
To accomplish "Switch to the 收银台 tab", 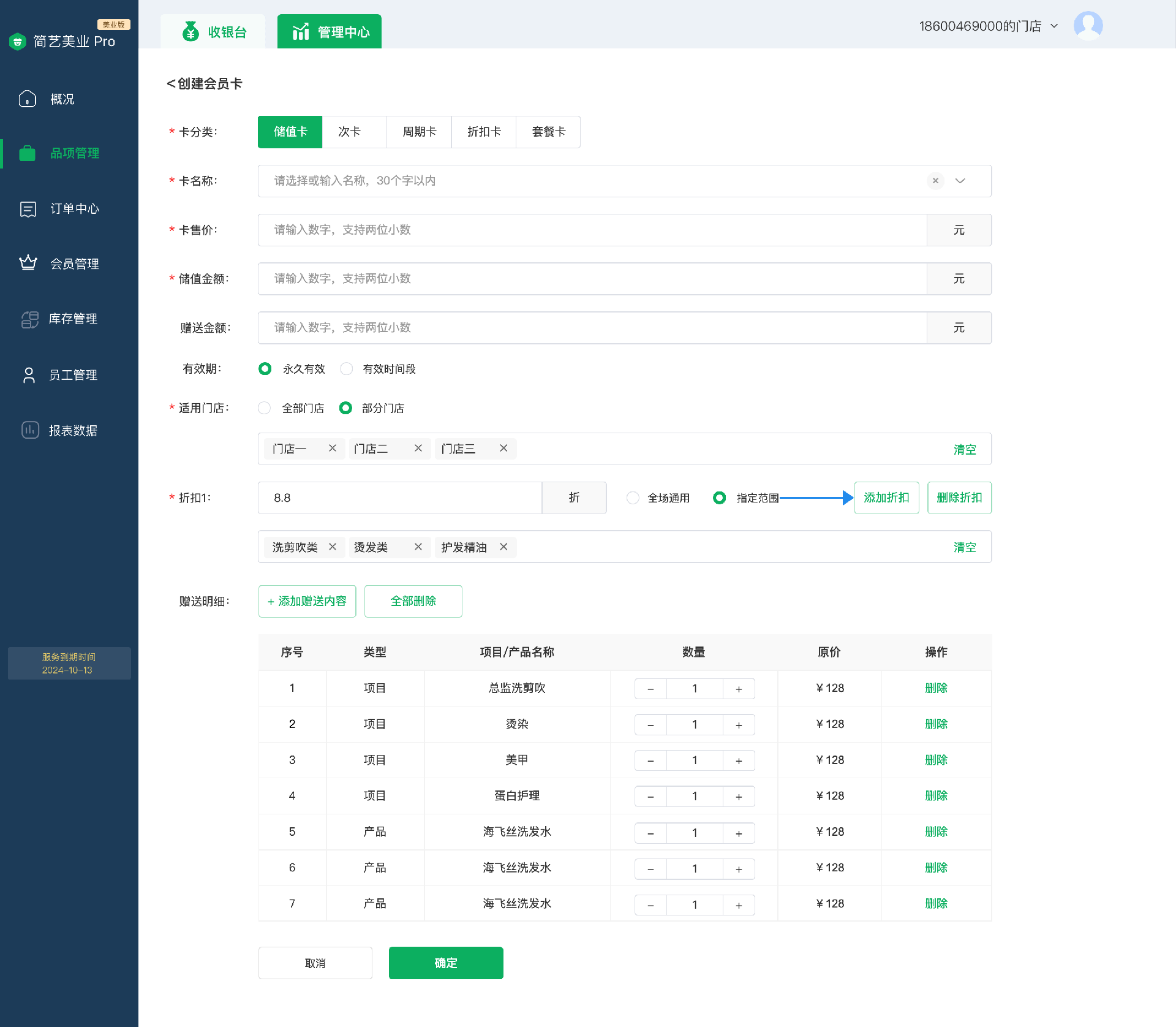I will (x=213, y=32).
